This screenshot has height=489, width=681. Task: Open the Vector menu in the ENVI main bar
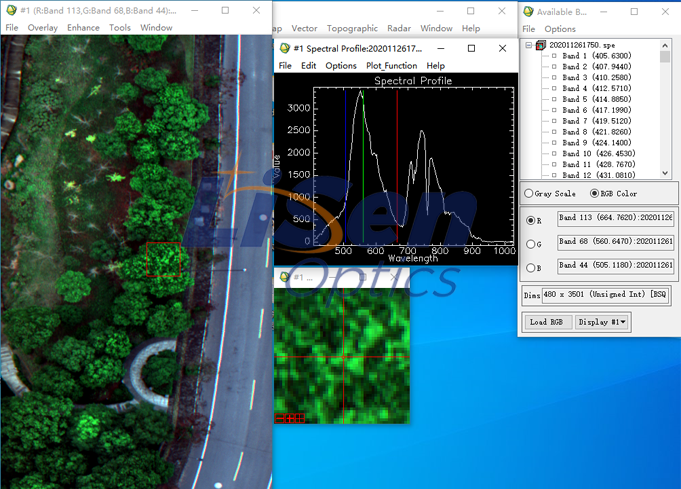tap(304, 28)
